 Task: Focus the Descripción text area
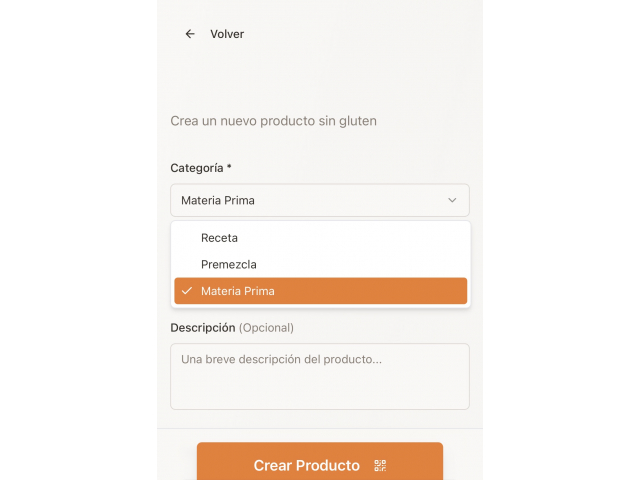(x=320, y=385)
